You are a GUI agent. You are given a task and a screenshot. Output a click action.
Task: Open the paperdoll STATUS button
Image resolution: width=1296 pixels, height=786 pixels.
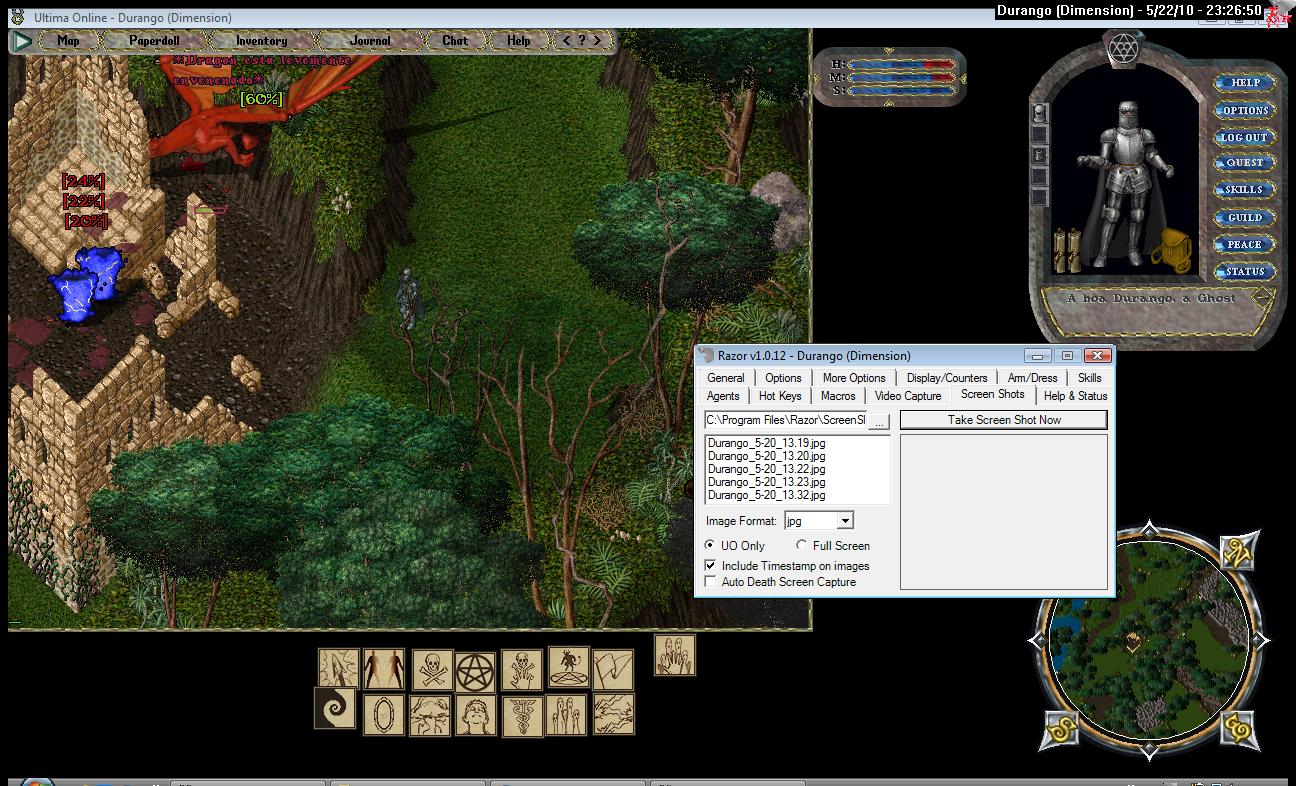(1245, 271)
